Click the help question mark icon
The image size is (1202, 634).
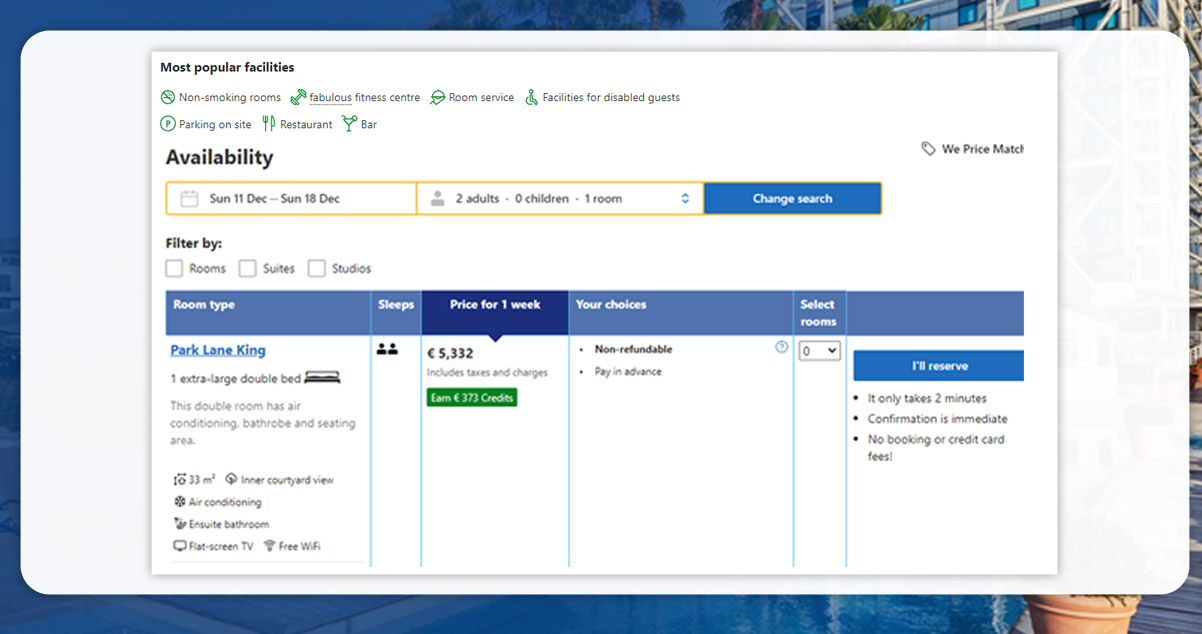point(782,347)
